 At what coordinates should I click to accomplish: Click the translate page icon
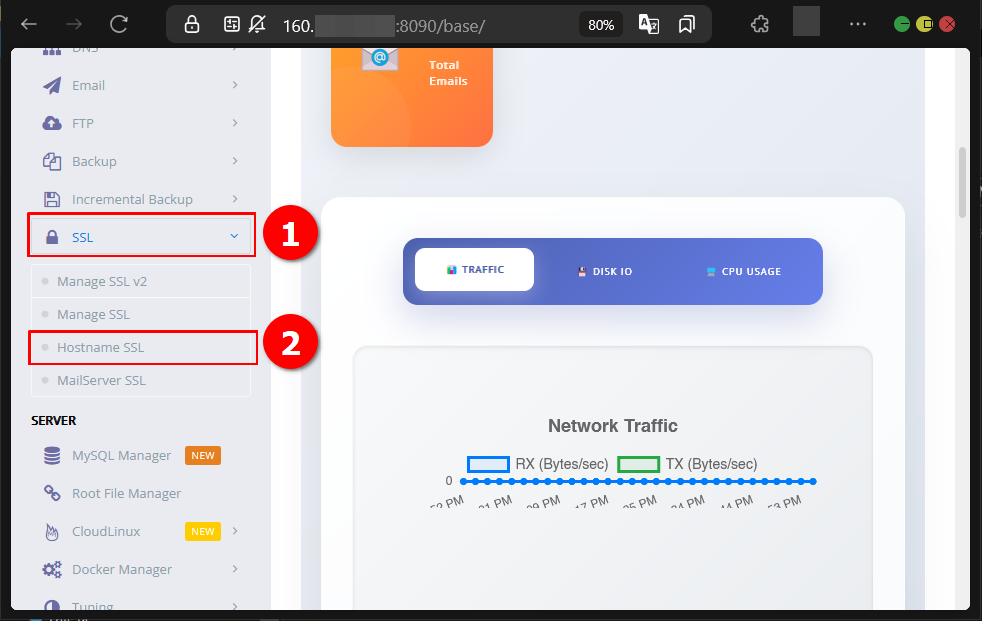tap(648, 24)
